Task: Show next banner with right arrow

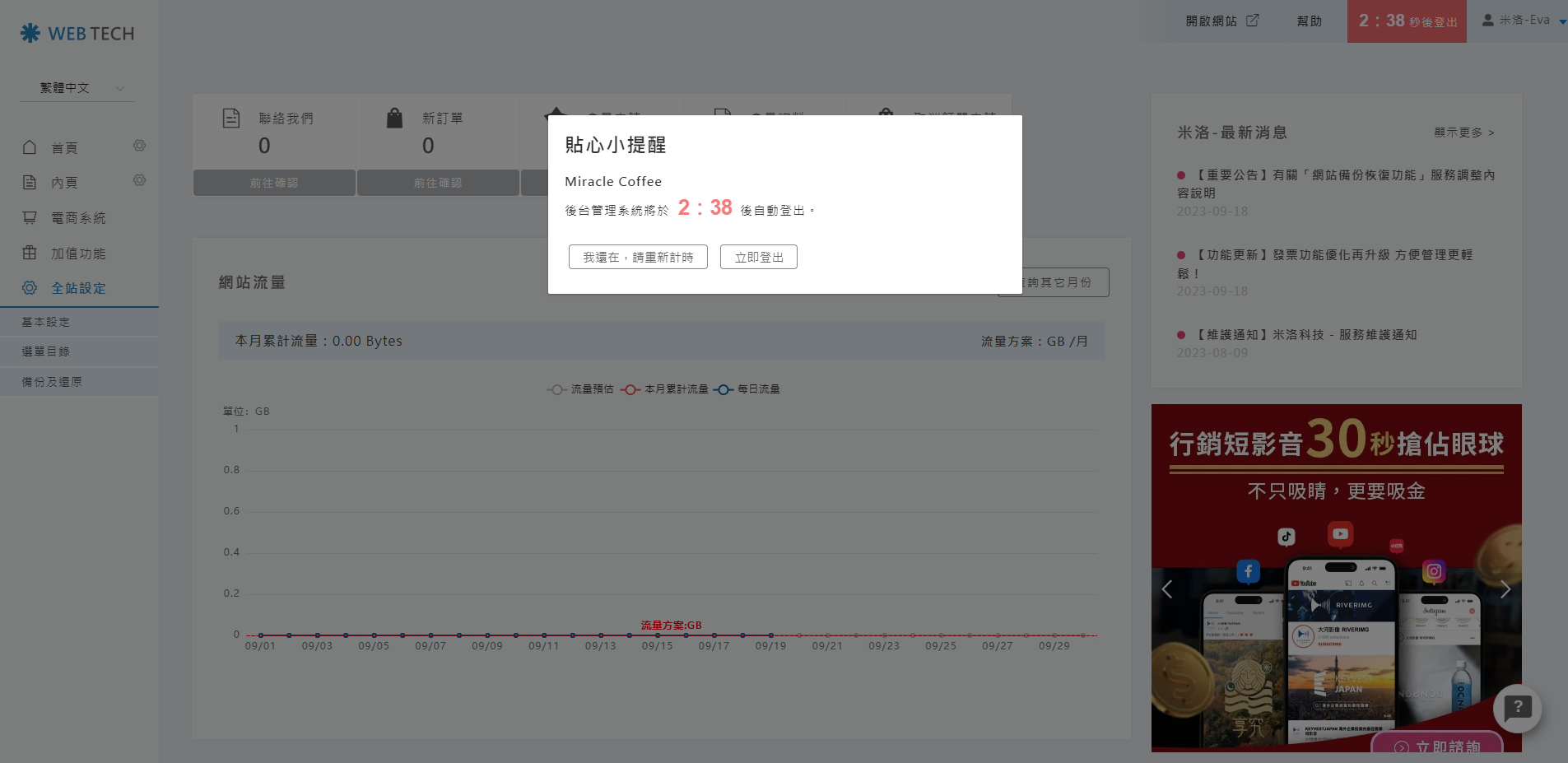Action: 1505,589
